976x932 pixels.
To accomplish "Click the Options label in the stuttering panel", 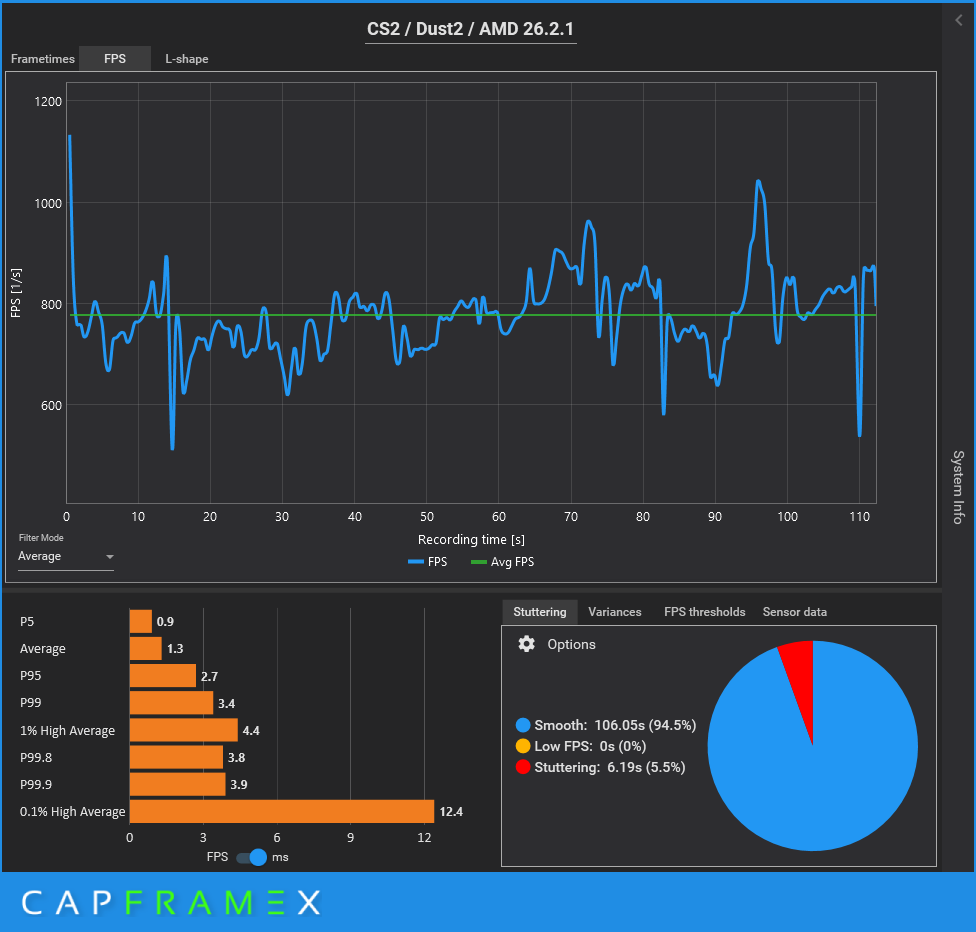I will click(571, 644).
